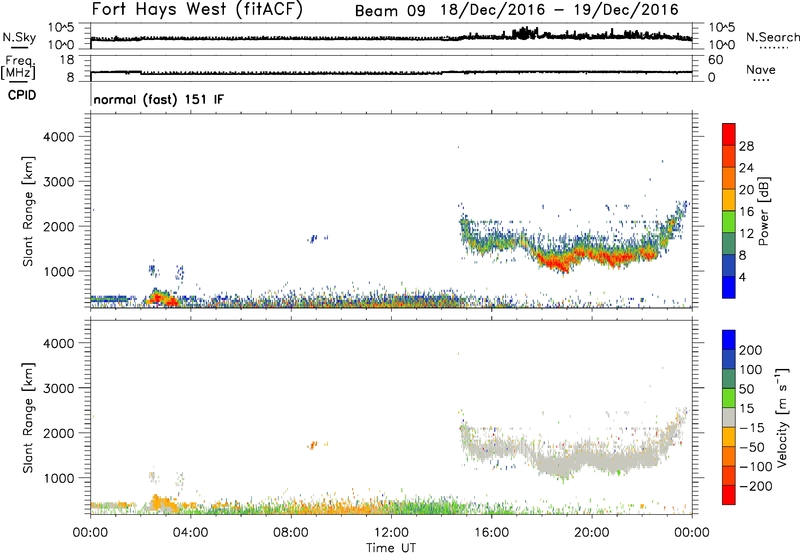The height and width of the screenshot is (554, 800).
Task: Click the '200' tick on velocity colorbar
Action: tap(751, 350)
